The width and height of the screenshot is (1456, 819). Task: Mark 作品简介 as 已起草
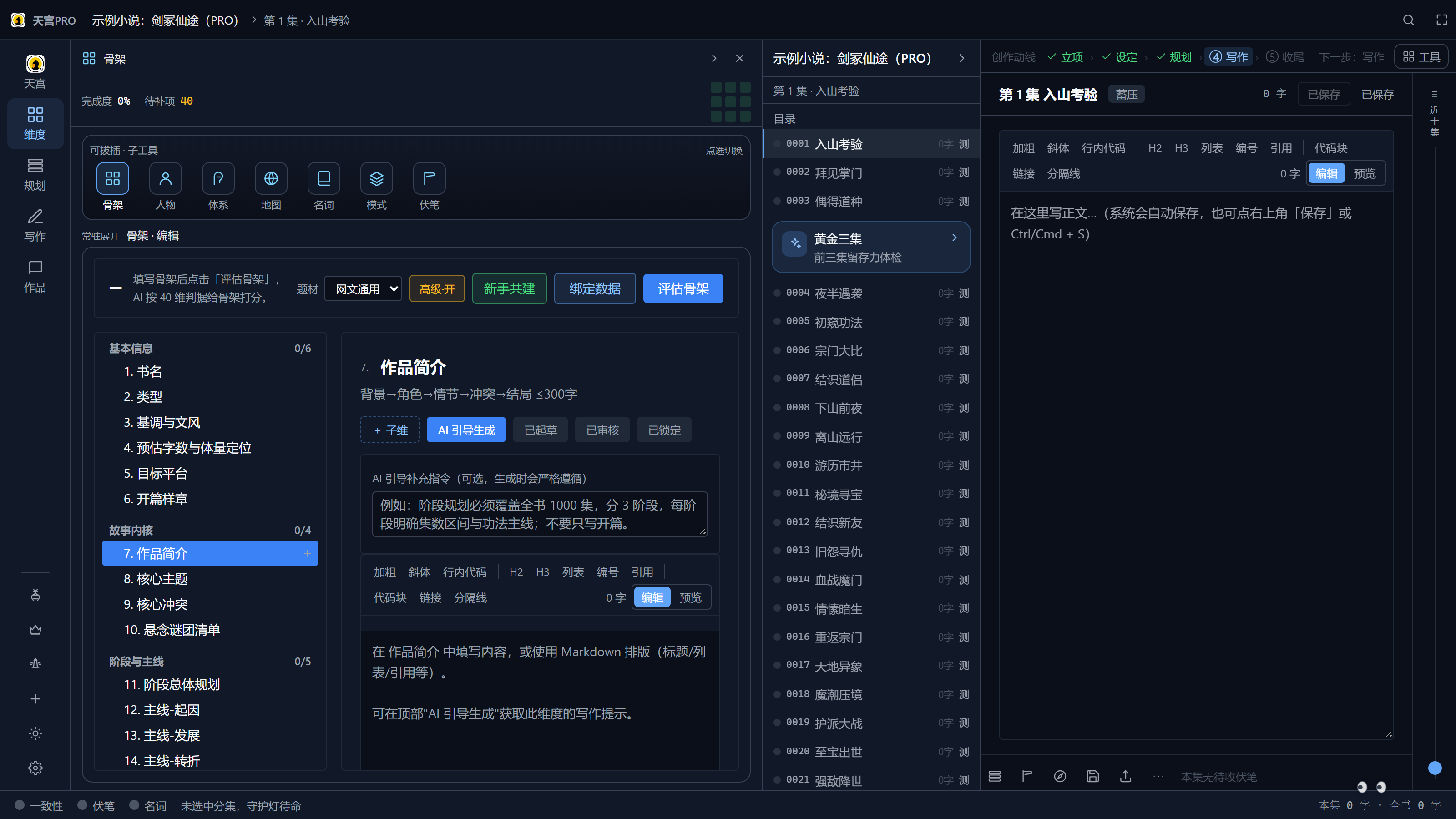pos(541,430)
